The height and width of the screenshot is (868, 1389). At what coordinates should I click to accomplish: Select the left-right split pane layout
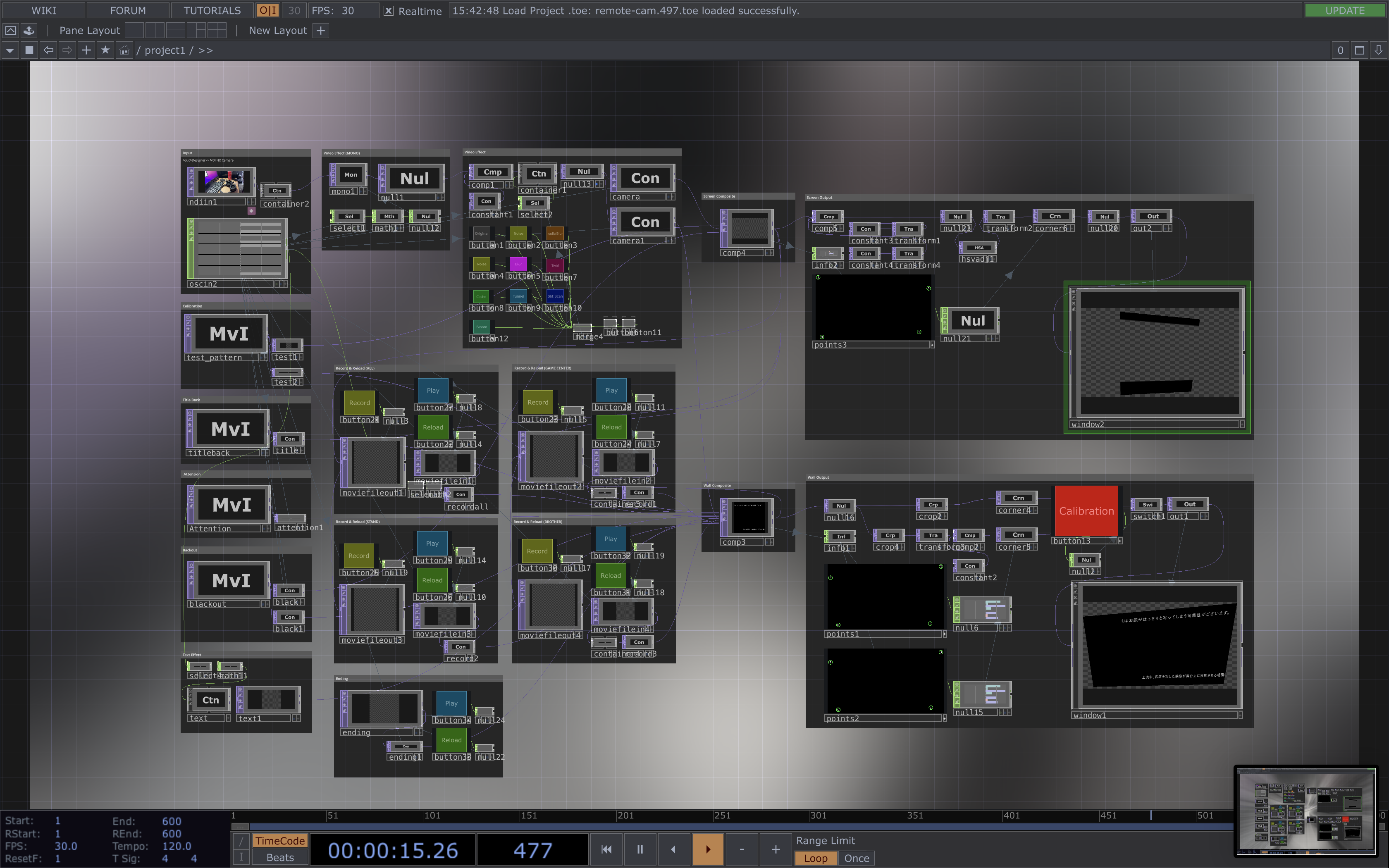click(155, 31)
